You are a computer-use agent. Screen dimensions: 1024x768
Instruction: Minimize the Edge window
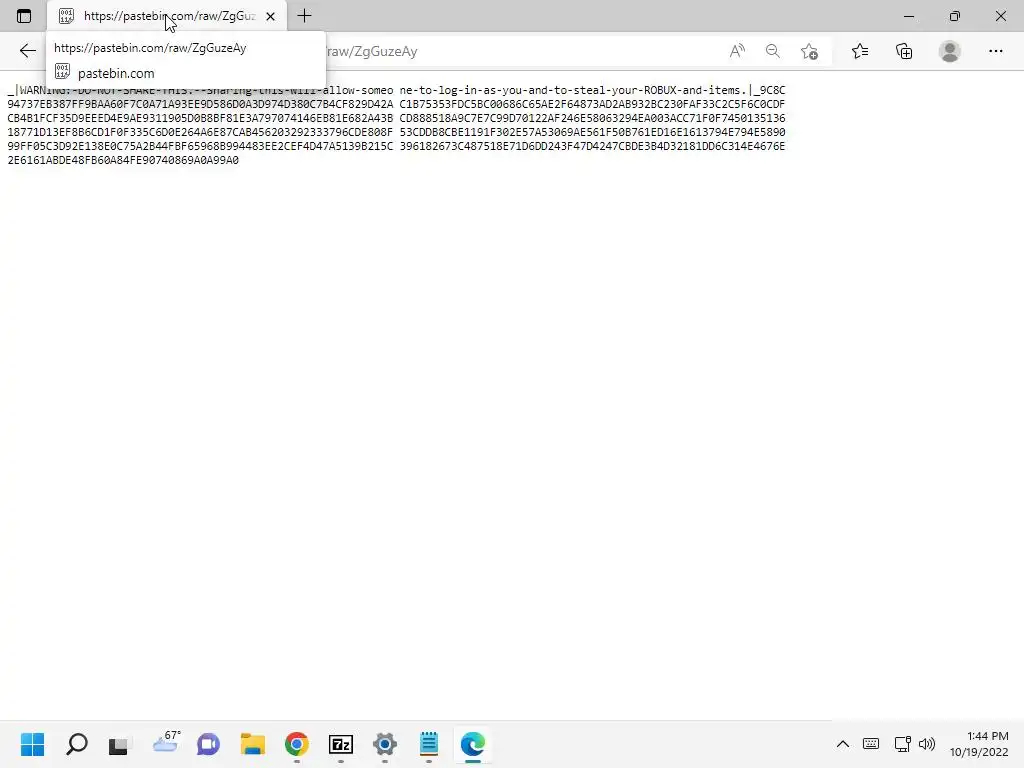pyautogui.click(x=908, y=16)
